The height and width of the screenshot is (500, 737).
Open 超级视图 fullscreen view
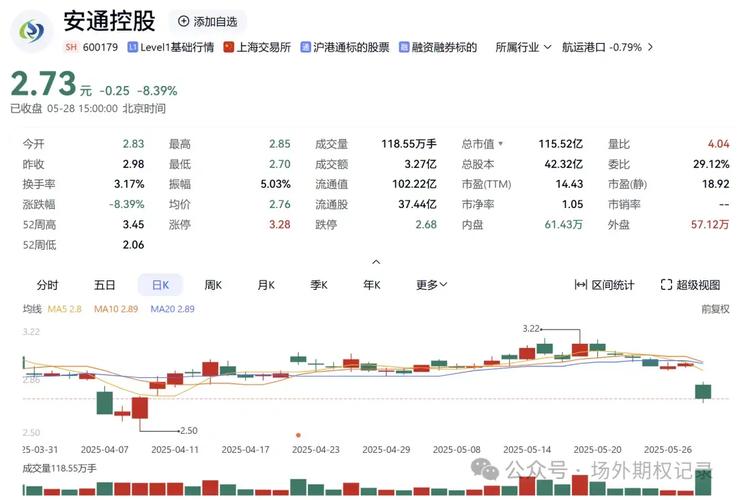[689, 285]
